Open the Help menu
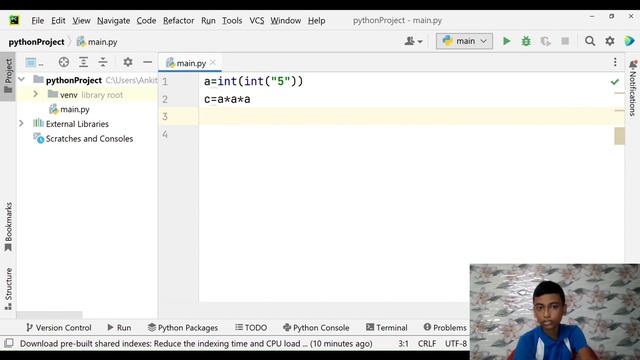Image resolution: width=640 pixels, height=360 pixels. click(x=316, y=20)
